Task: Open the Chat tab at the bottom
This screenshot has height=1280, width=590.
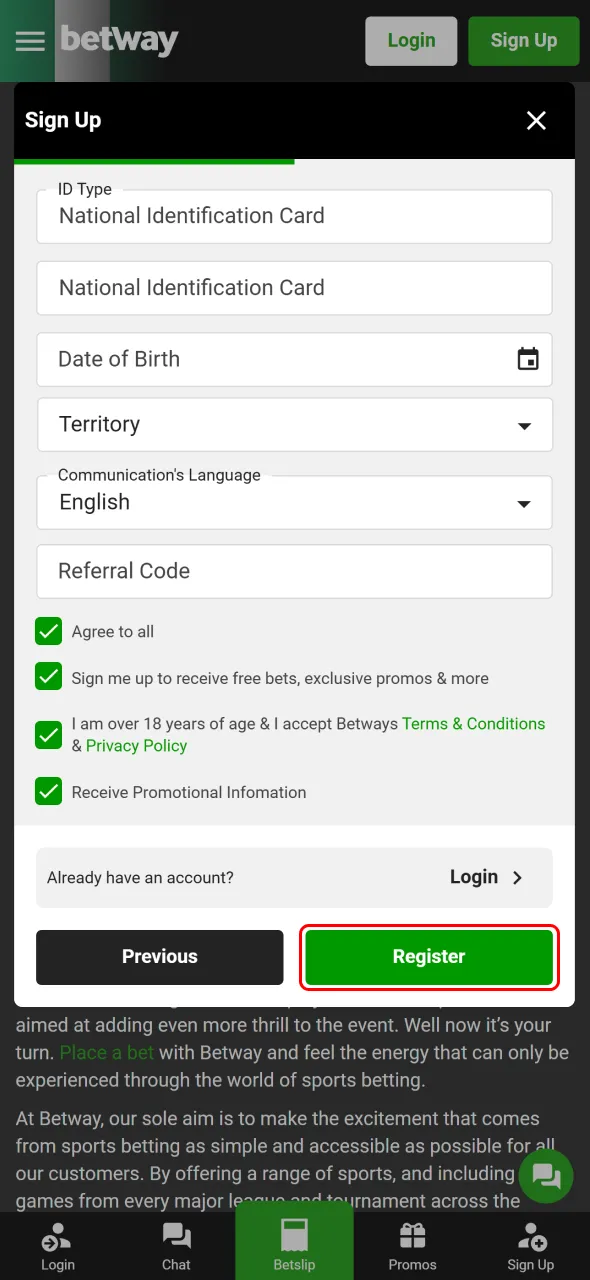Action: click(x=176, y=1245)
